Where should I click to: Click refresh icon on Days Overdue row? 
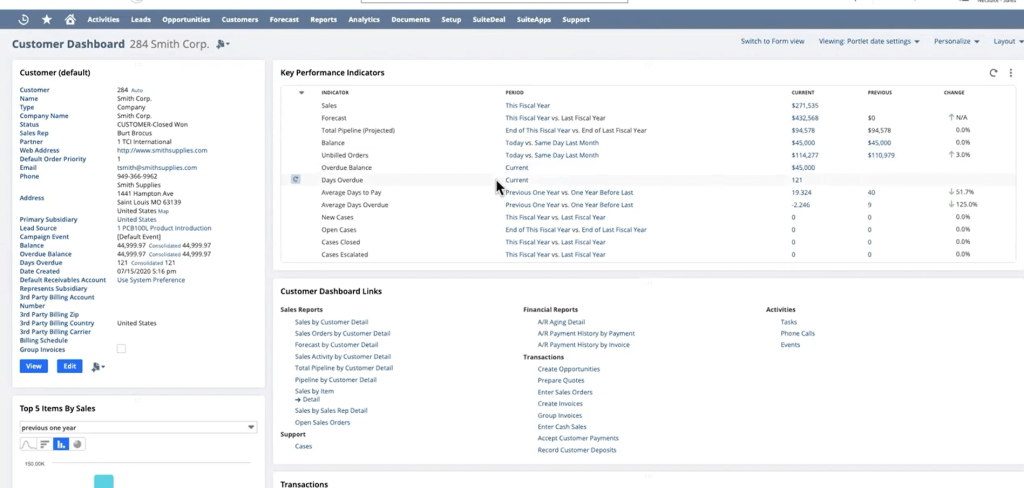pyautogui.click(x=295, y=180)
